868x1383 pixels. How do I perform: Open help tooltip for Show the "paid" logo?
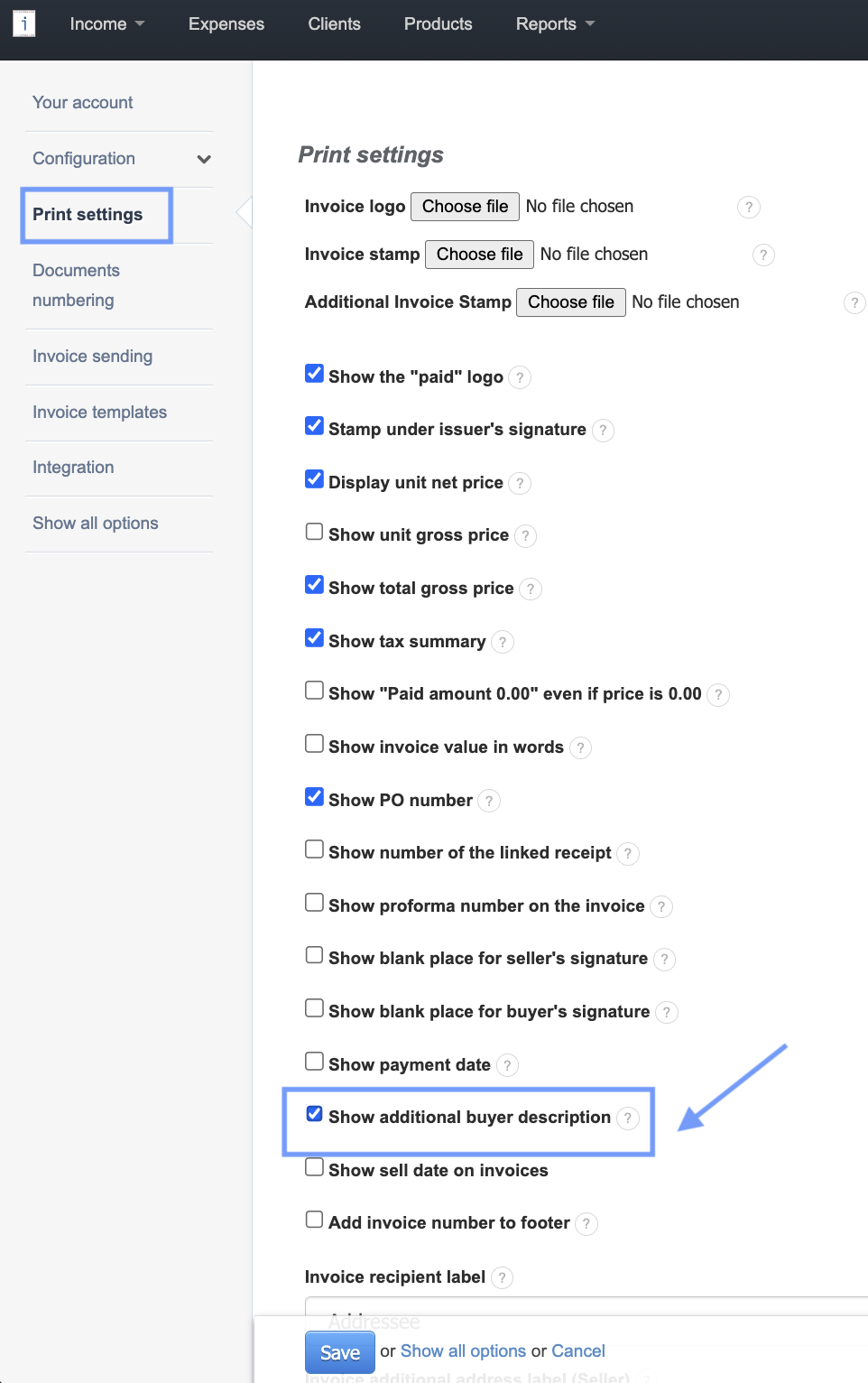(x=520, y=377)
